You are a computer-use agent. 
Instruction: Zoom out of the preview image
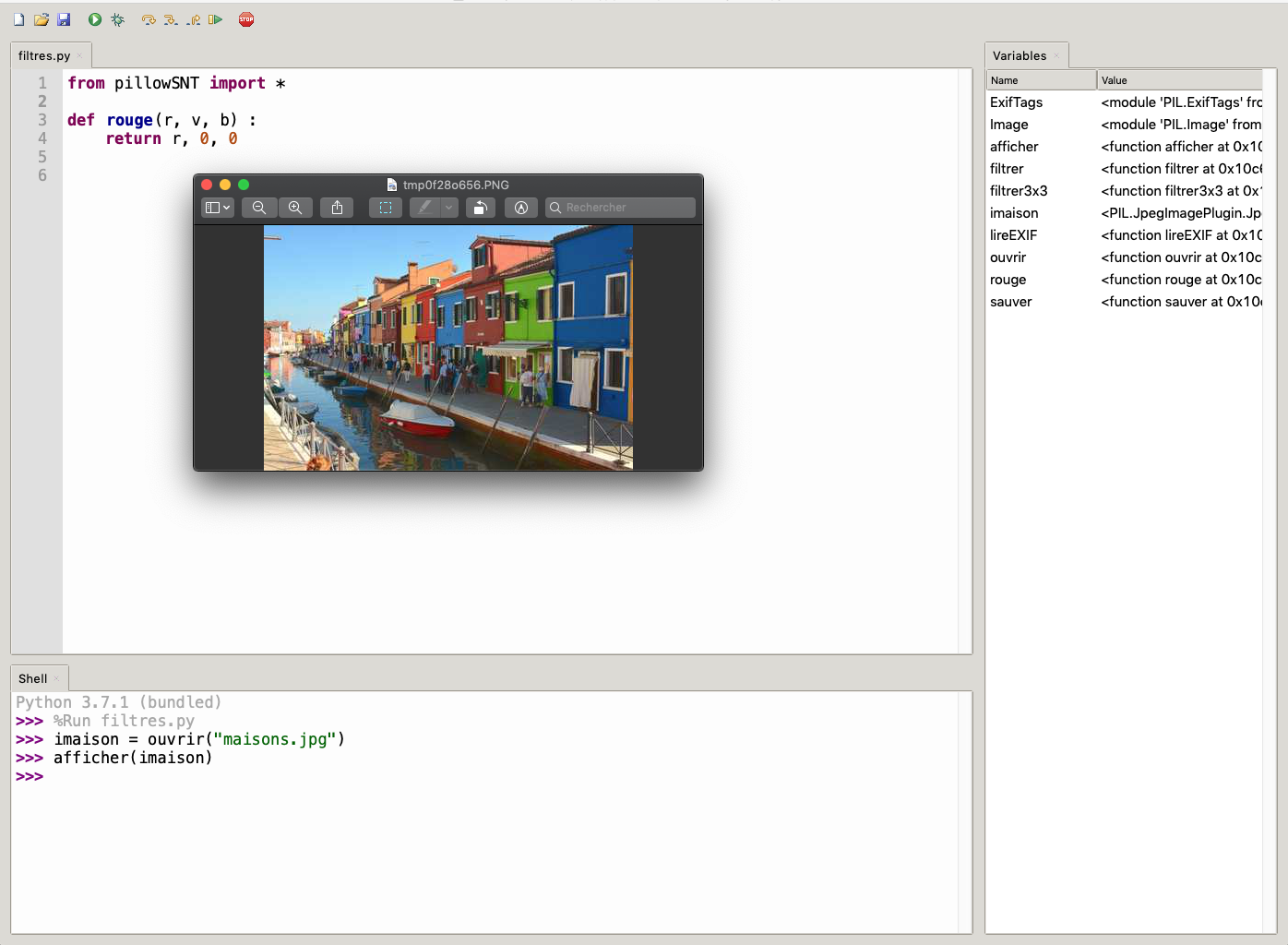tap(259, 208)
